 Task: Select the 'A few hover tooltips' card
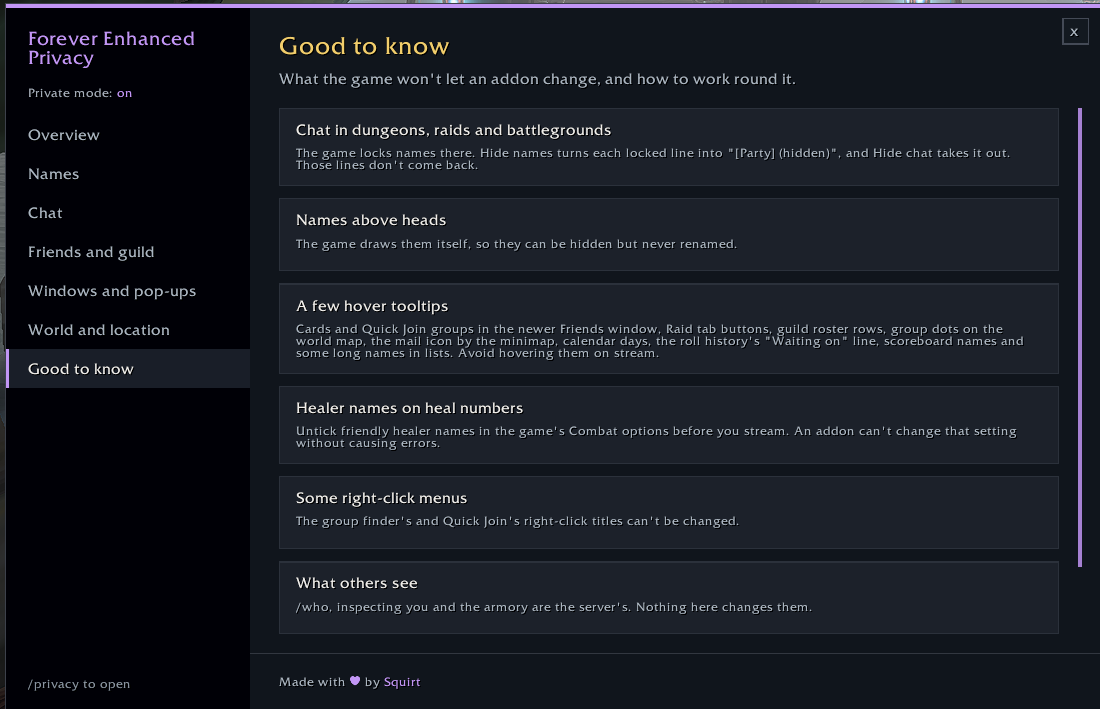click(669, 328)
